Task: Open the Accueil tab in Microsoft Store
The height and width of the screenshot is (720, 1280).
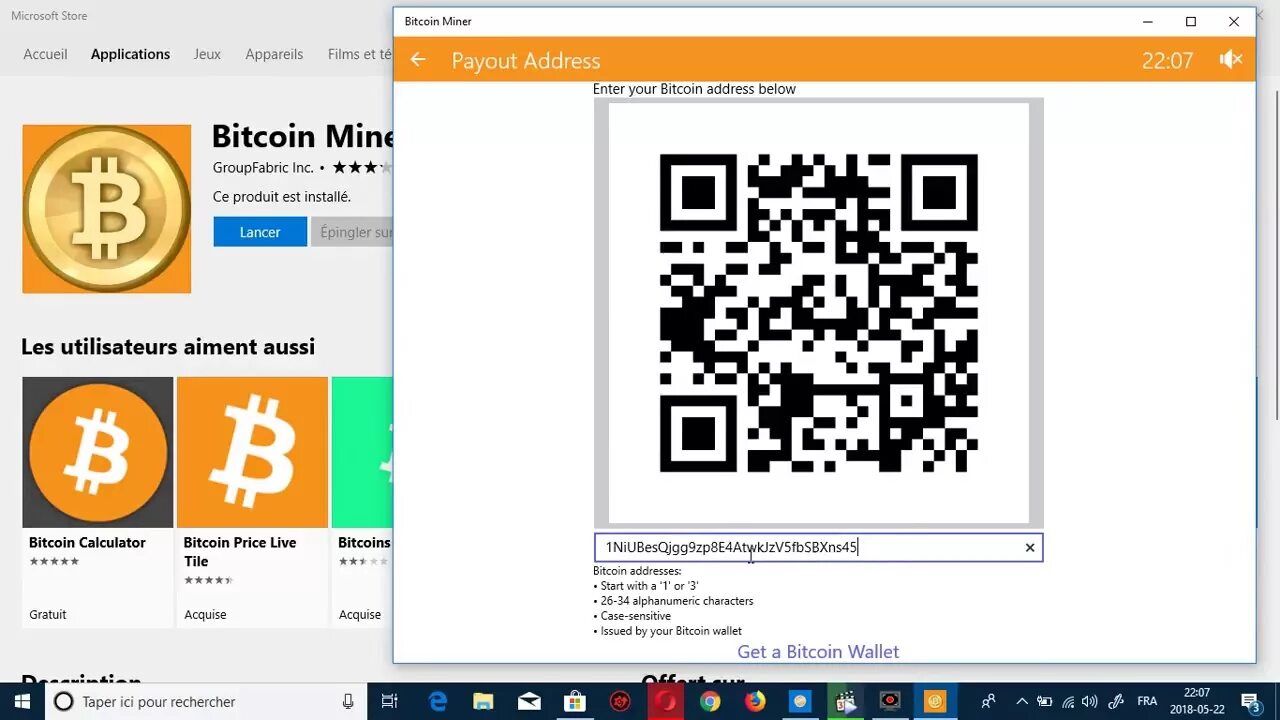Action: coord(45,54)
